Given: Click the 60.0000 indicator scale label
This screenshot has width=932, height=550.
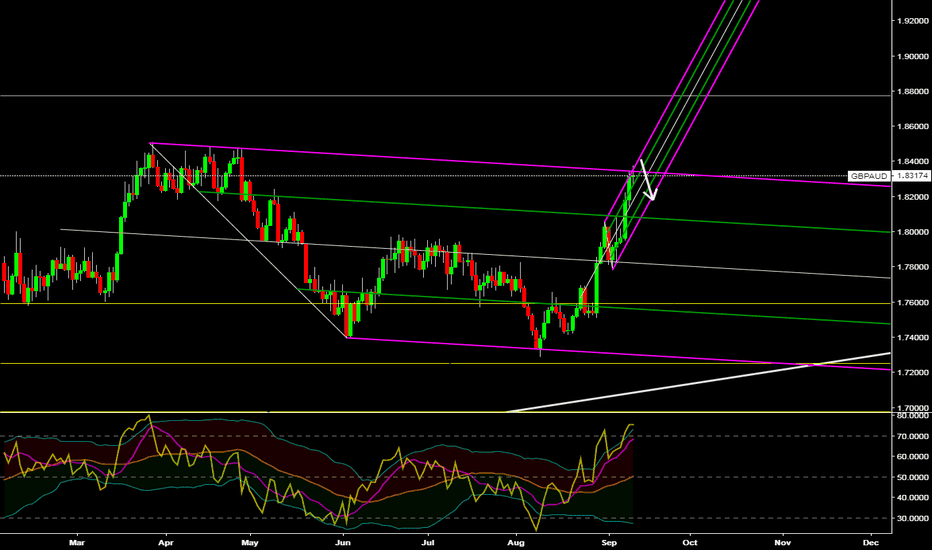Looking at the screenshot, I should pyautogui.click(x=912, y=457).
